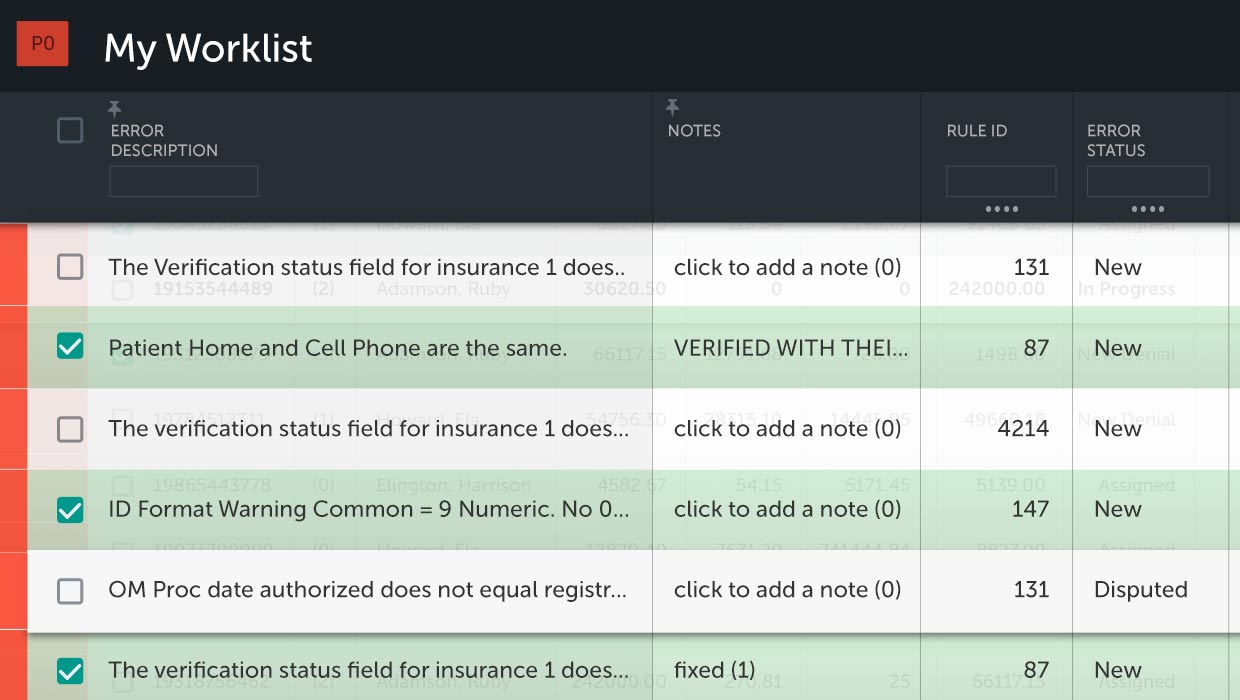Click inside the Error Description filter field

[183, 181]
